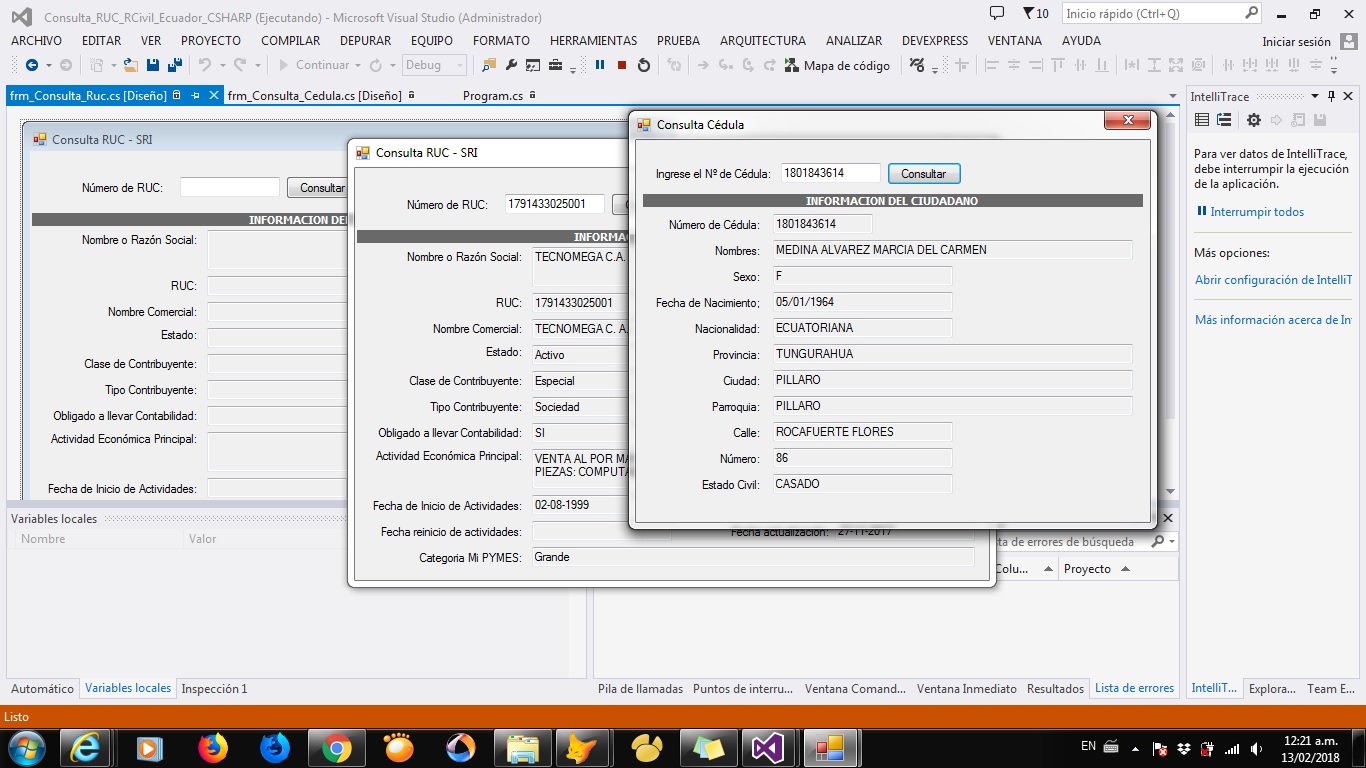Open the Dropbox tray icon
The width and height of the screenshot is (1366, 768).
[x=1184, y=748]
